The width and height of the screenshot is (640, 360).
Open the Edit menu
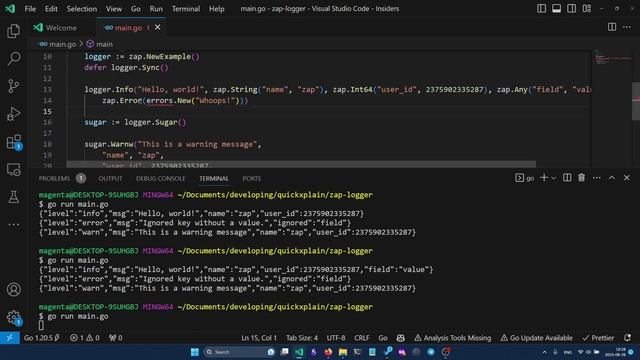point(51,9)
